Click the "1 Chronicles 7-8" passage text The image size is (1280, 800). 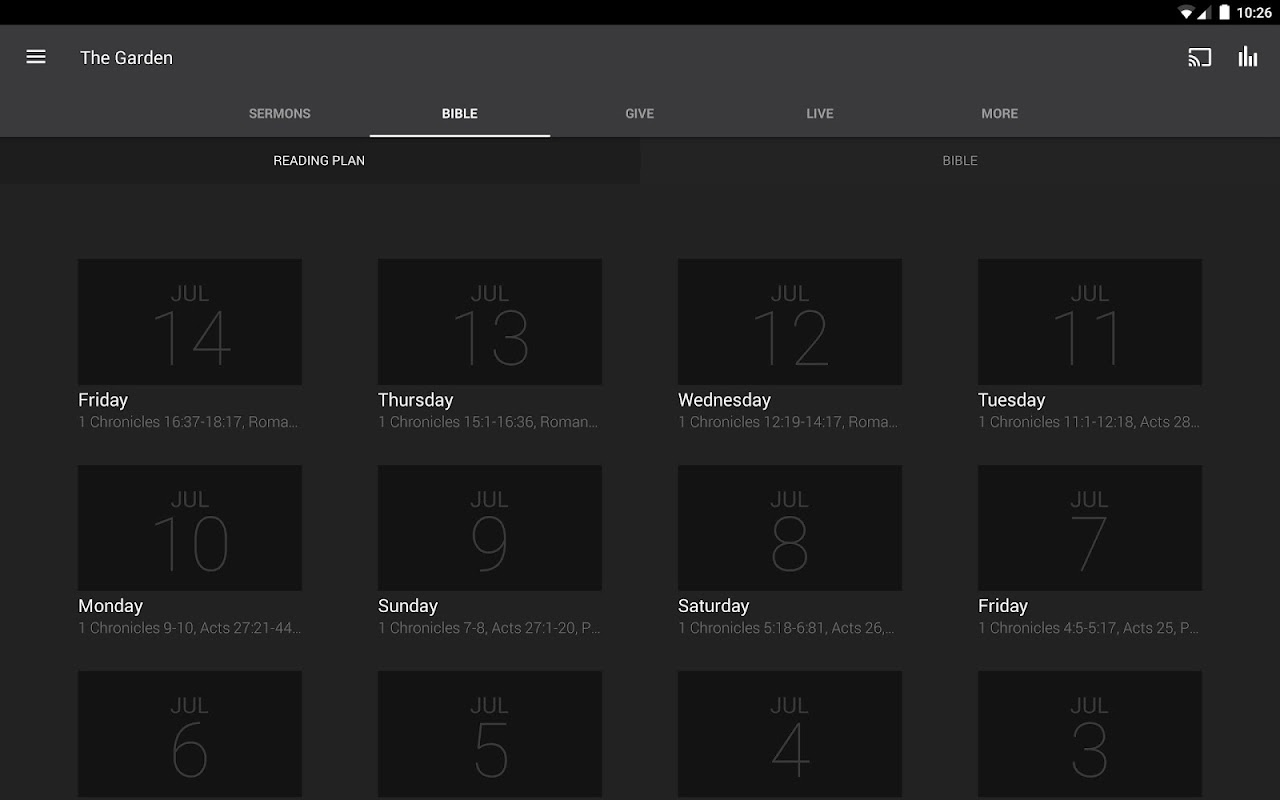tap(432, 628)
